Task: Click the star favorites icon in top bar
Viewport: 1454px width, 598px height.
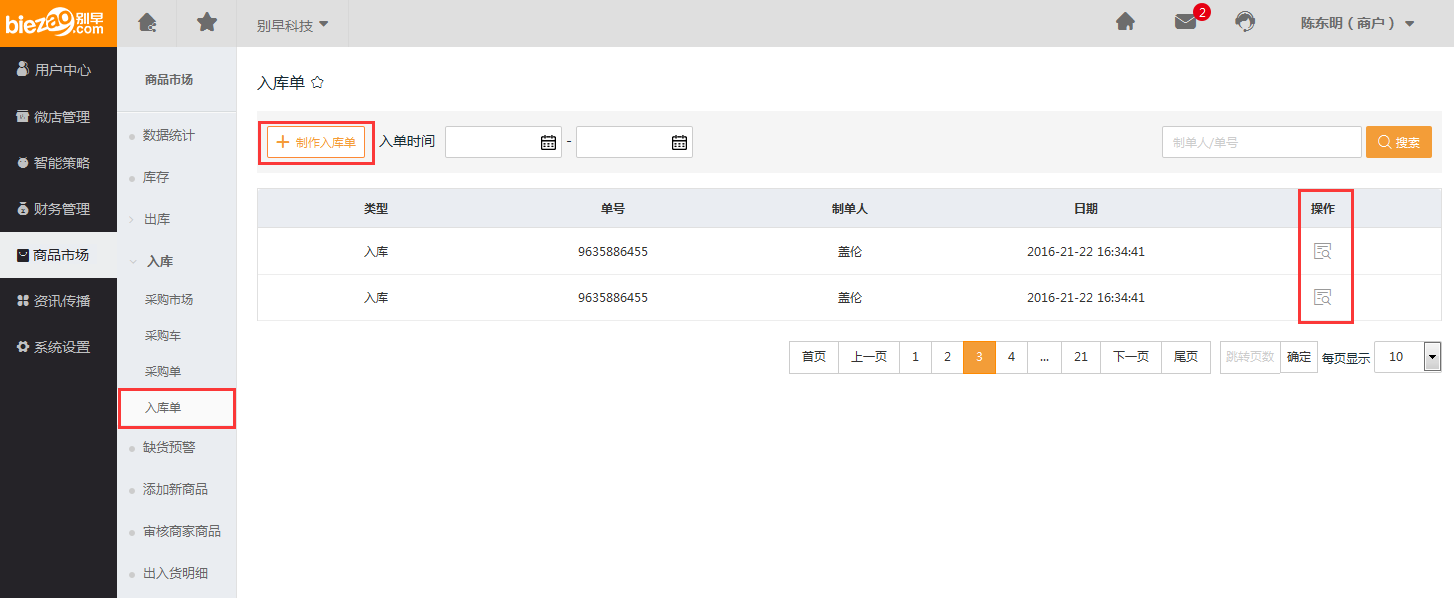Action: coord(207,22)
